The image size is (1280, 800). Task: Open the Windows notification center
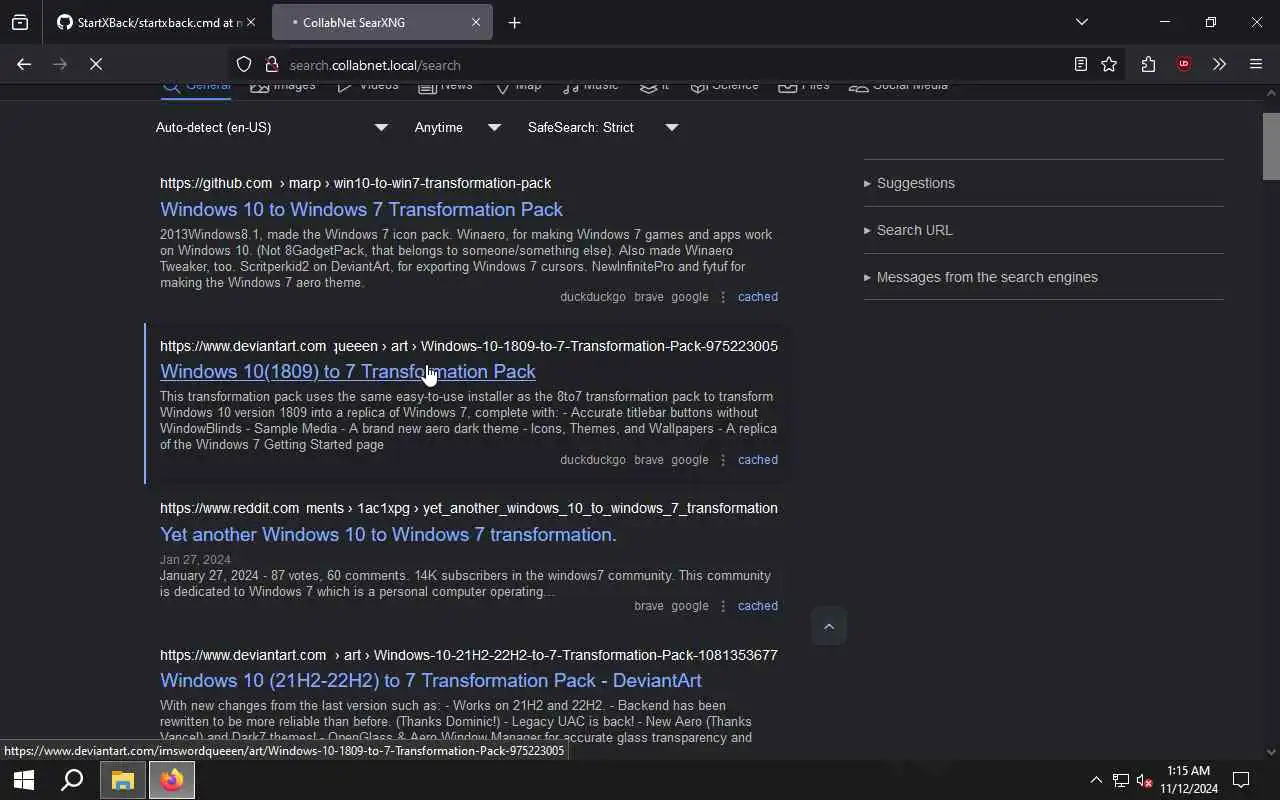coord(1241,780)
